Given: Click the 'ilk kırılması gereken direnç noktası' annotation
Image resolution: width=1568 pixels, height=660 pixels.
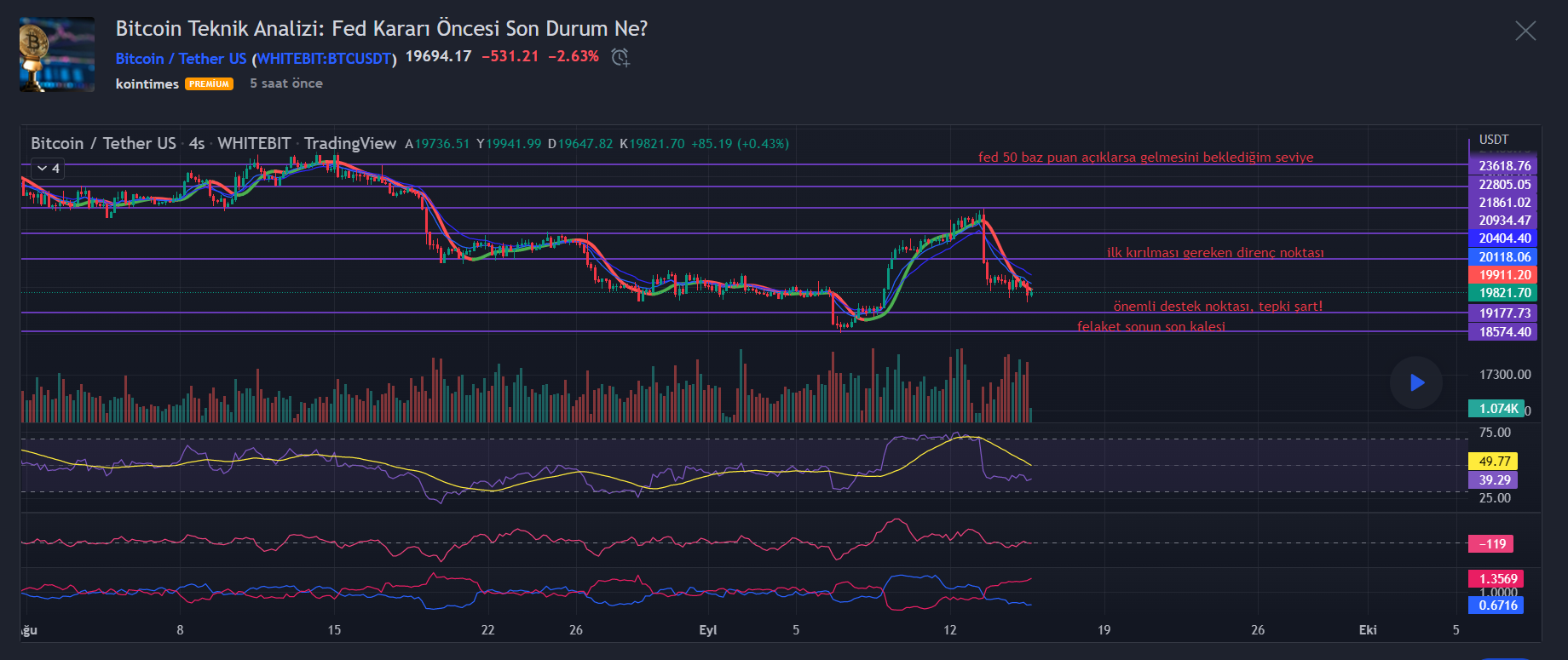Looking at the screenshot, I should click(1215, 253).
